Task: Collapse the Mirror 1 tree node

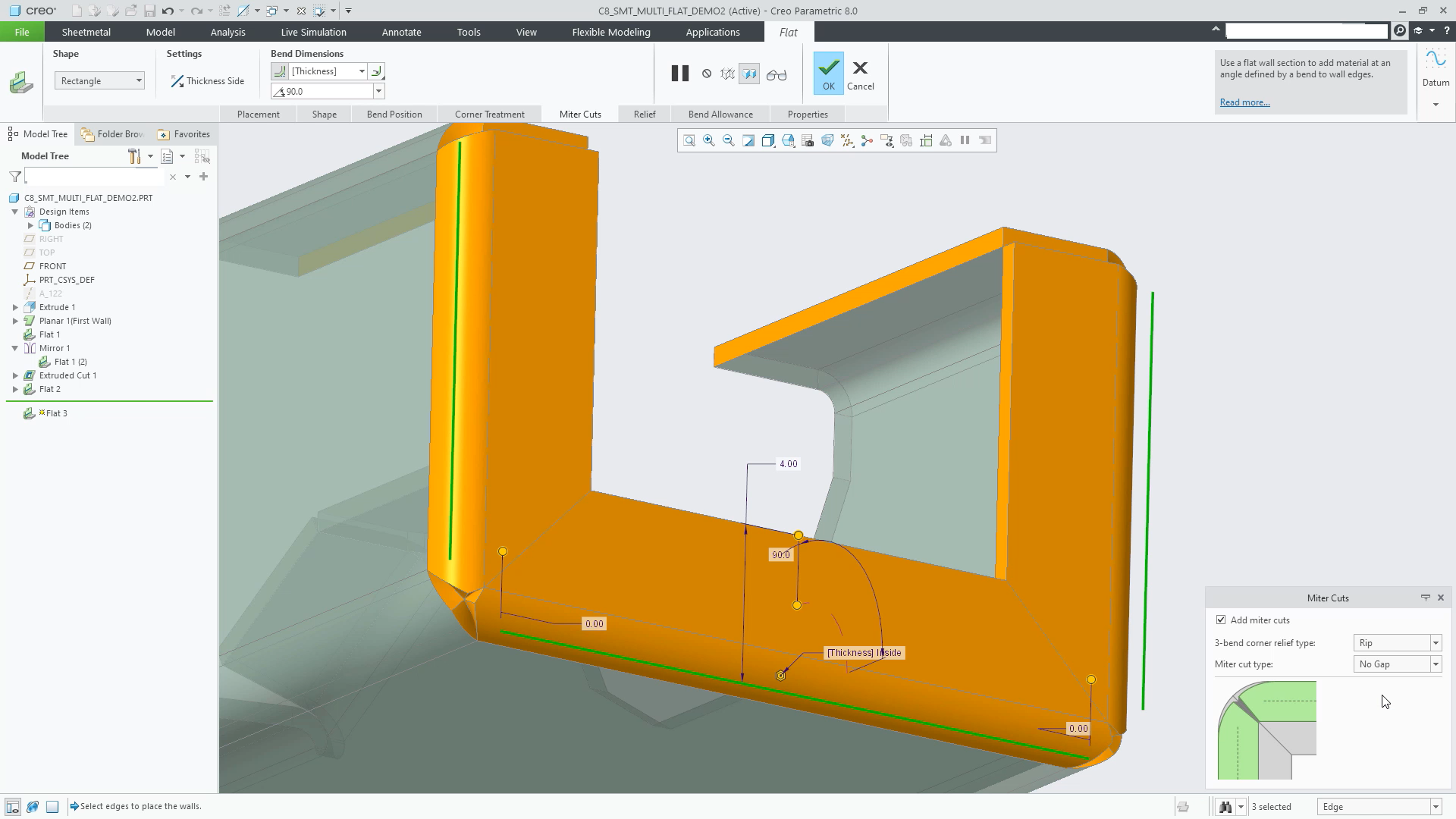Action: 15,348
